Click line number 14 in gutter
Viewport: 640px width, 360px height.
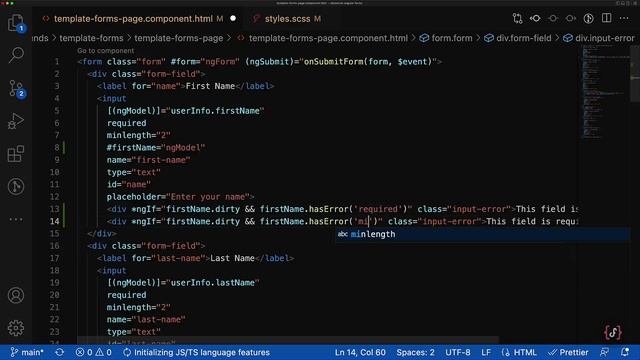coord(54,221)
